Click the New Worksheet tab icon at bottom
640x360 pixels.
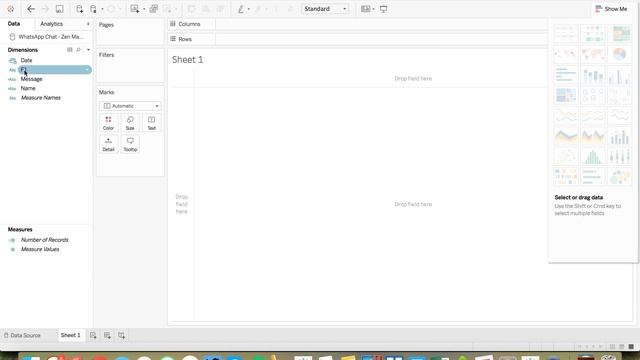click(93, 336)
